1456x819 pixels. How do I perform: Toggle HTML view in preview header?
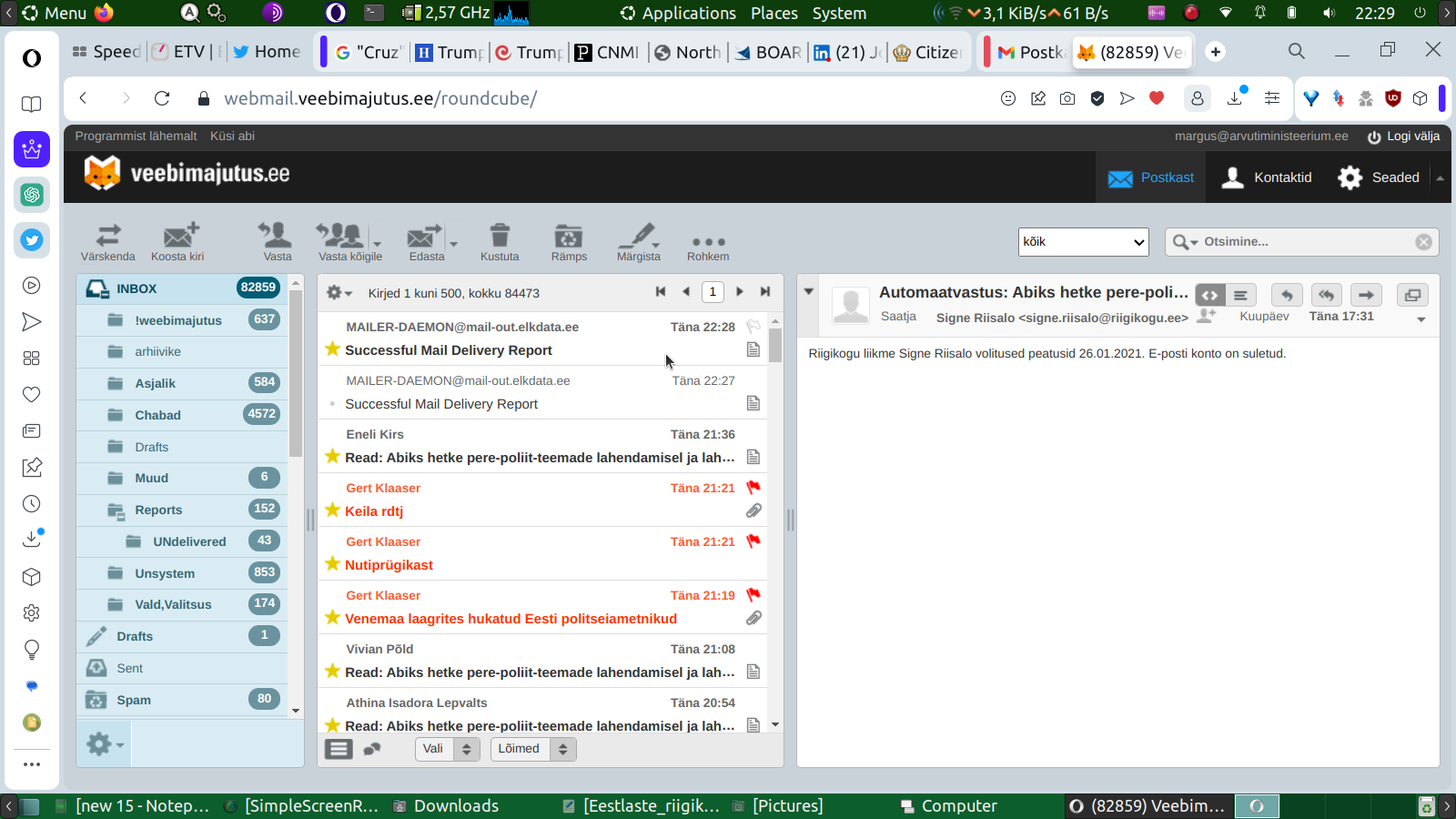coord(1209,295)
